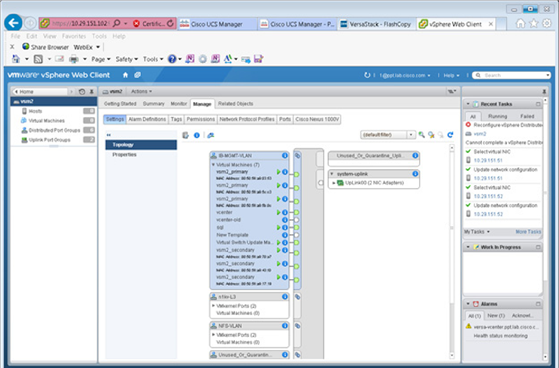Click the IE home page toolbar icon

coord(16,59)
